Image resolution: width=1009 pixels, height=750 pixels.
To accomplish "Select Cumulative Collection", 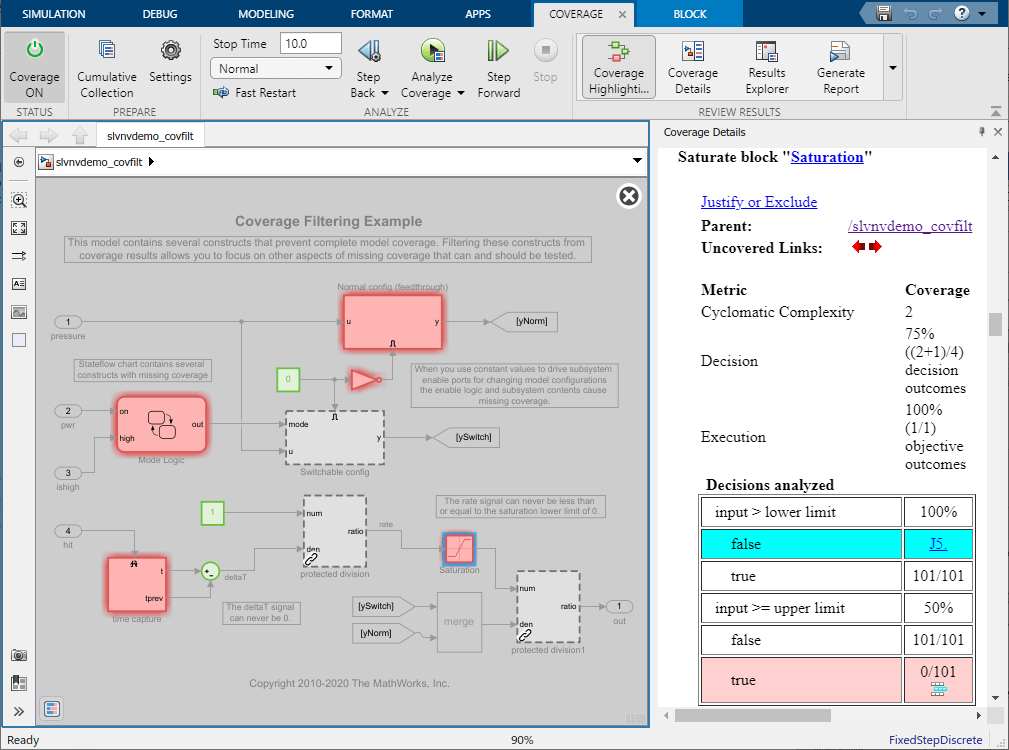I will pos(106,67).
